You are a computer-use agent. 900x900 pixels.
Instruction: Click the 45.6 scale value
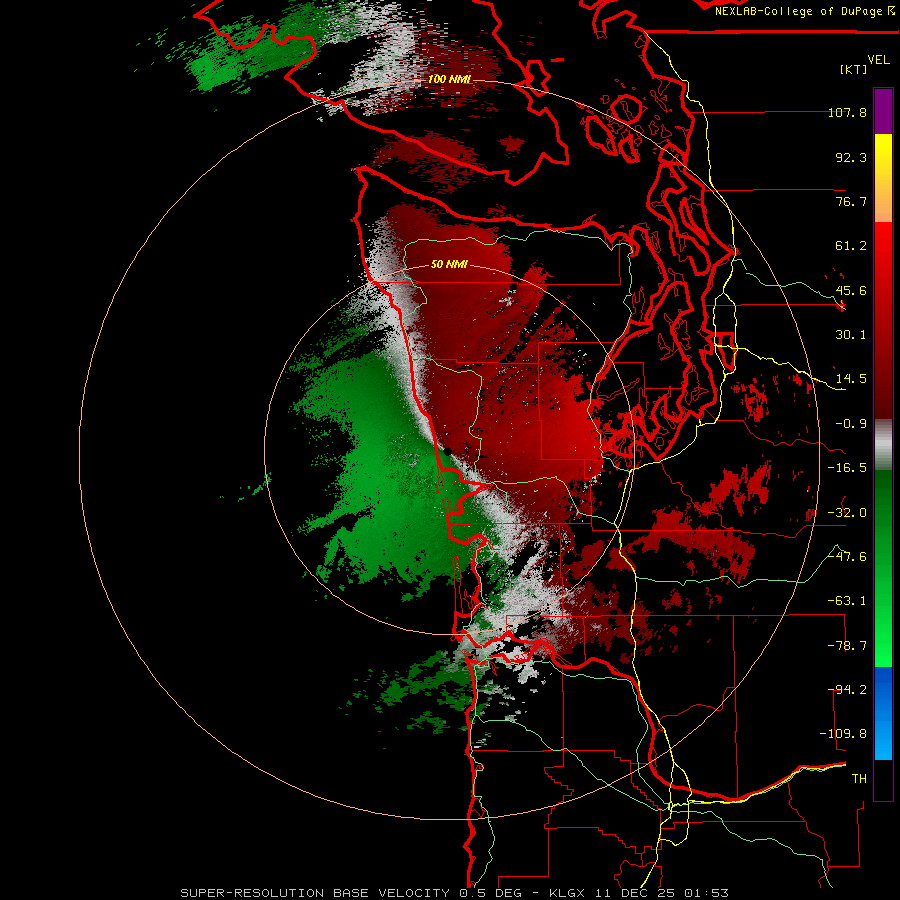tap(851, 290)
